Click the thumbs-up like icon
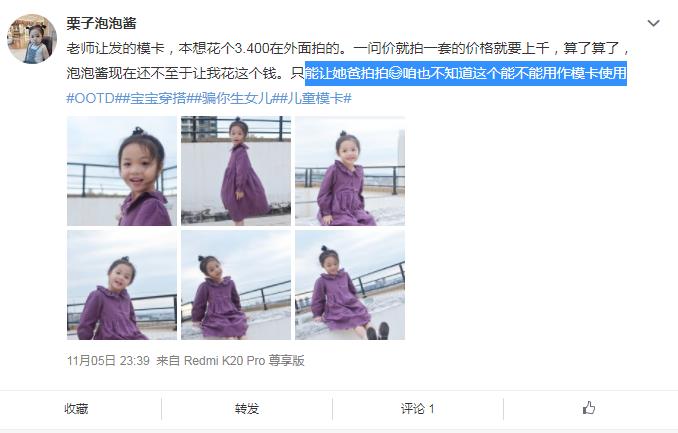The height and width of the screenshot is (433, 678). tap(588, 408)
